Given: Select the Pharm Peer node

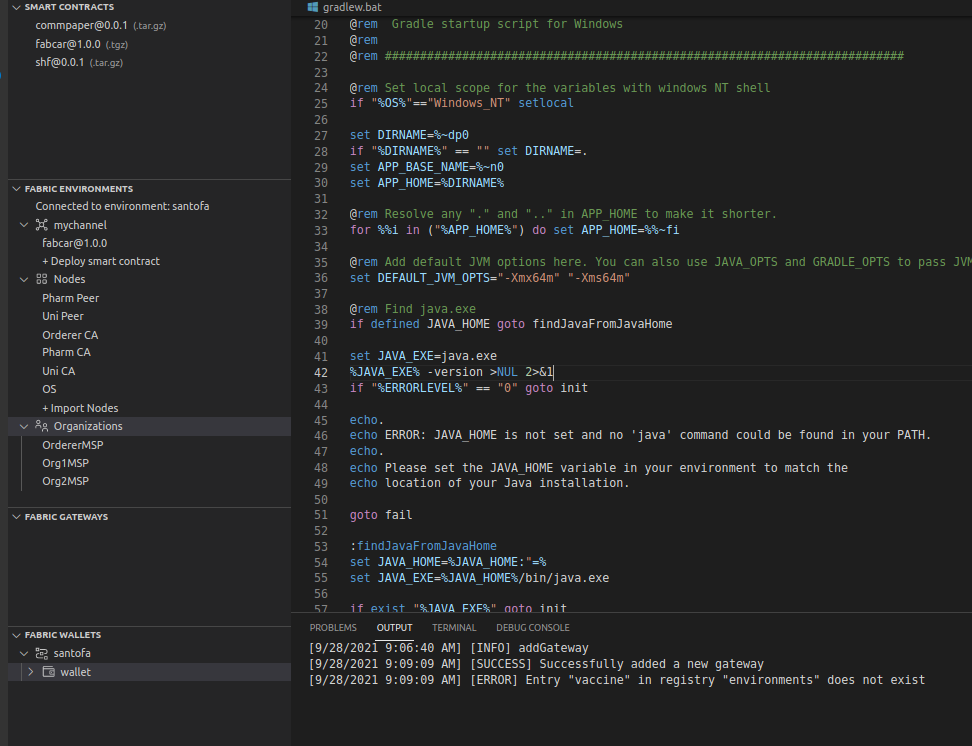Looking at the screenshot, I should tap(71, 298).
